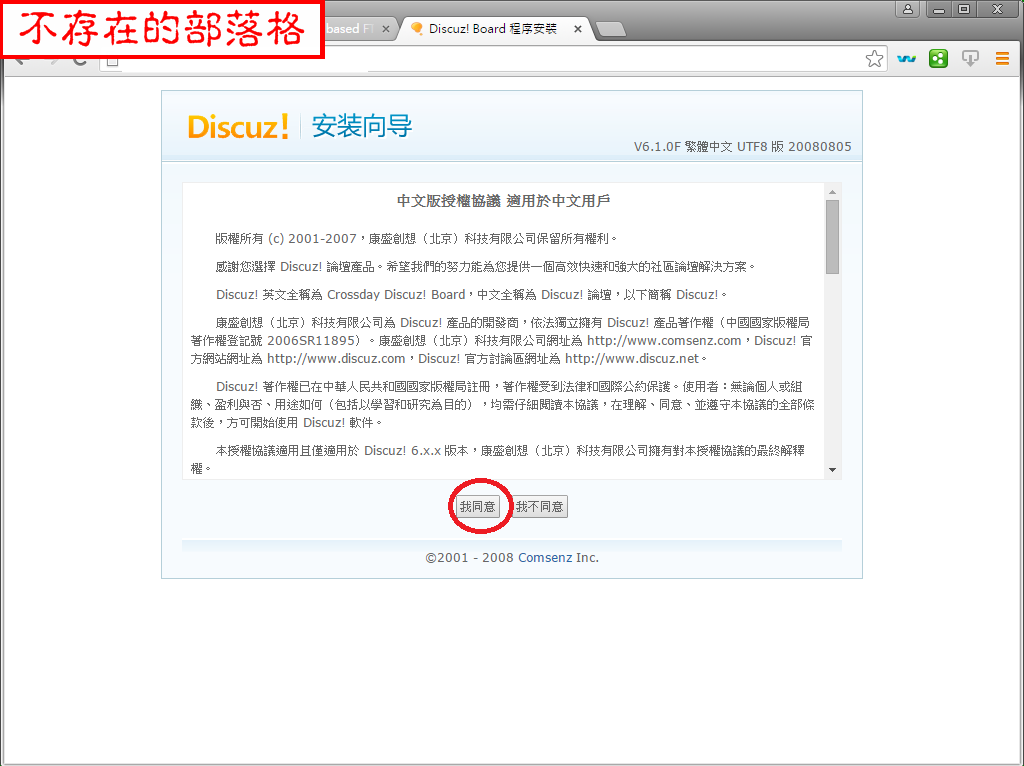Minimize the Chrome window
Viewport: 1024px width, 766px height.
click(939, 9)
